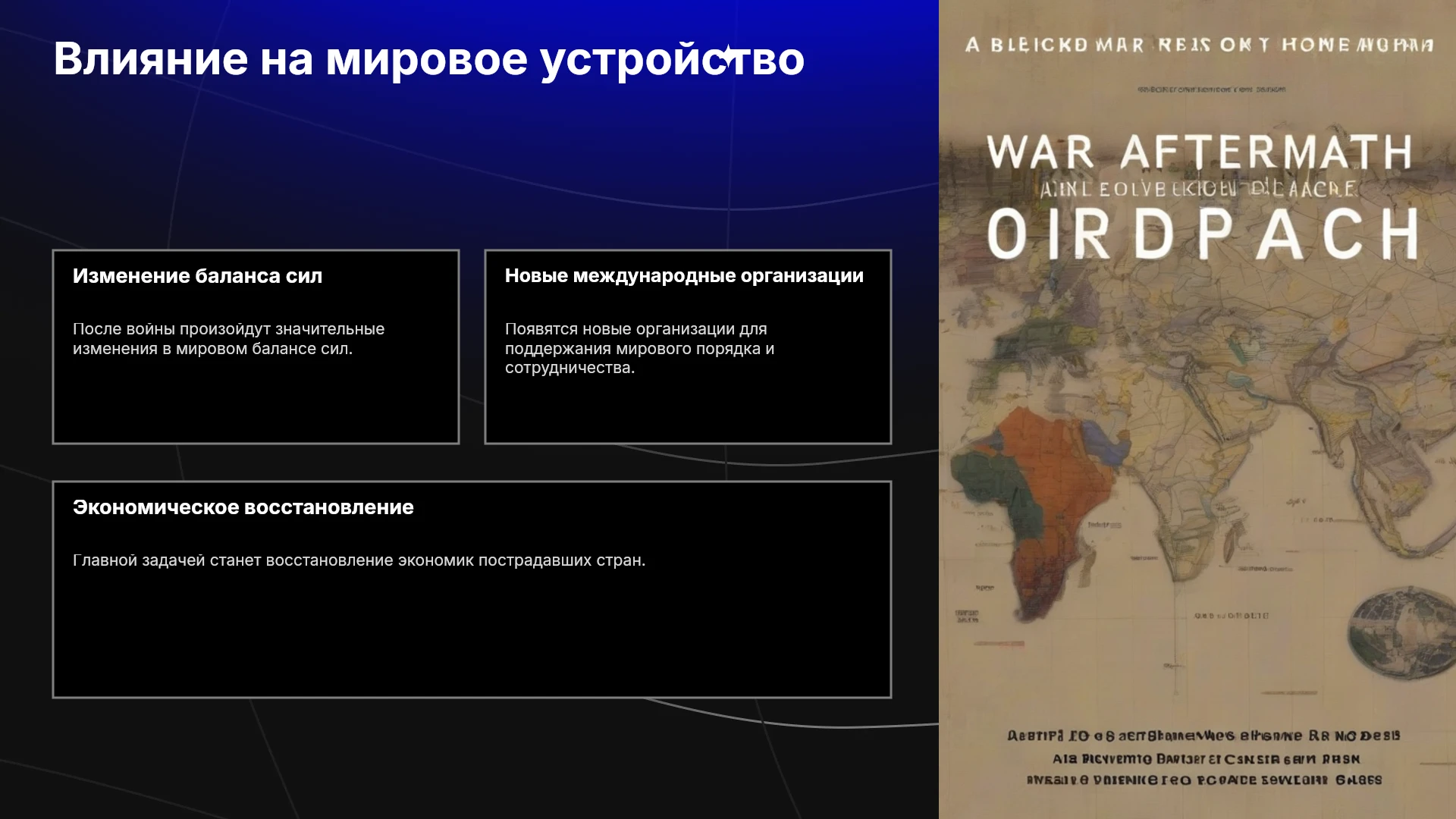Image resolution: width=1456 pixels, height=819 pixels.
Task: Click the empty lower area of balance-of-power card
Action: tap(256, 400)
